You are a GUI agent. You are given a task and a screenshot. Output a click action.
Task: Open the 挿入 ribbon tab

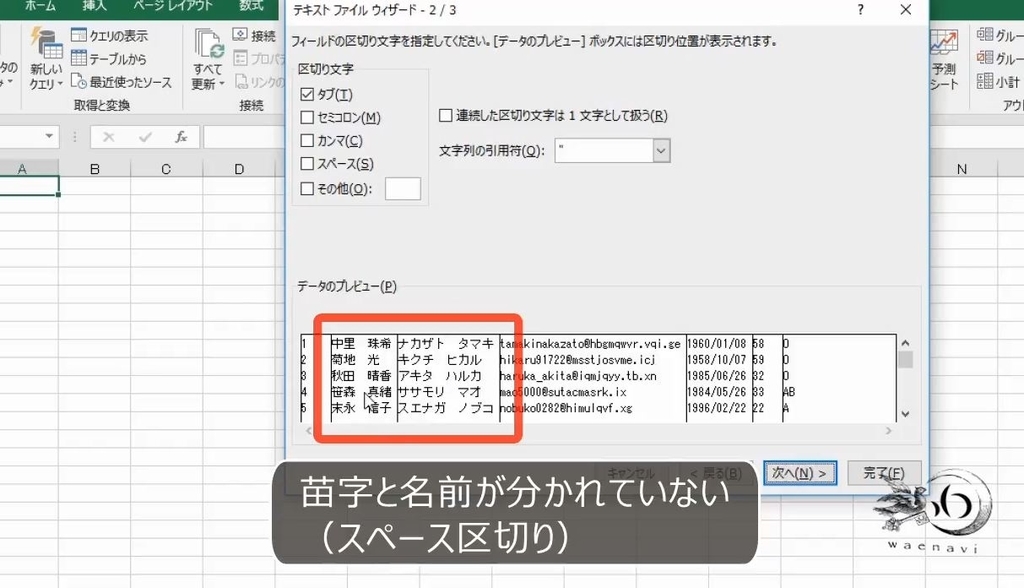(x=95, y=6)
